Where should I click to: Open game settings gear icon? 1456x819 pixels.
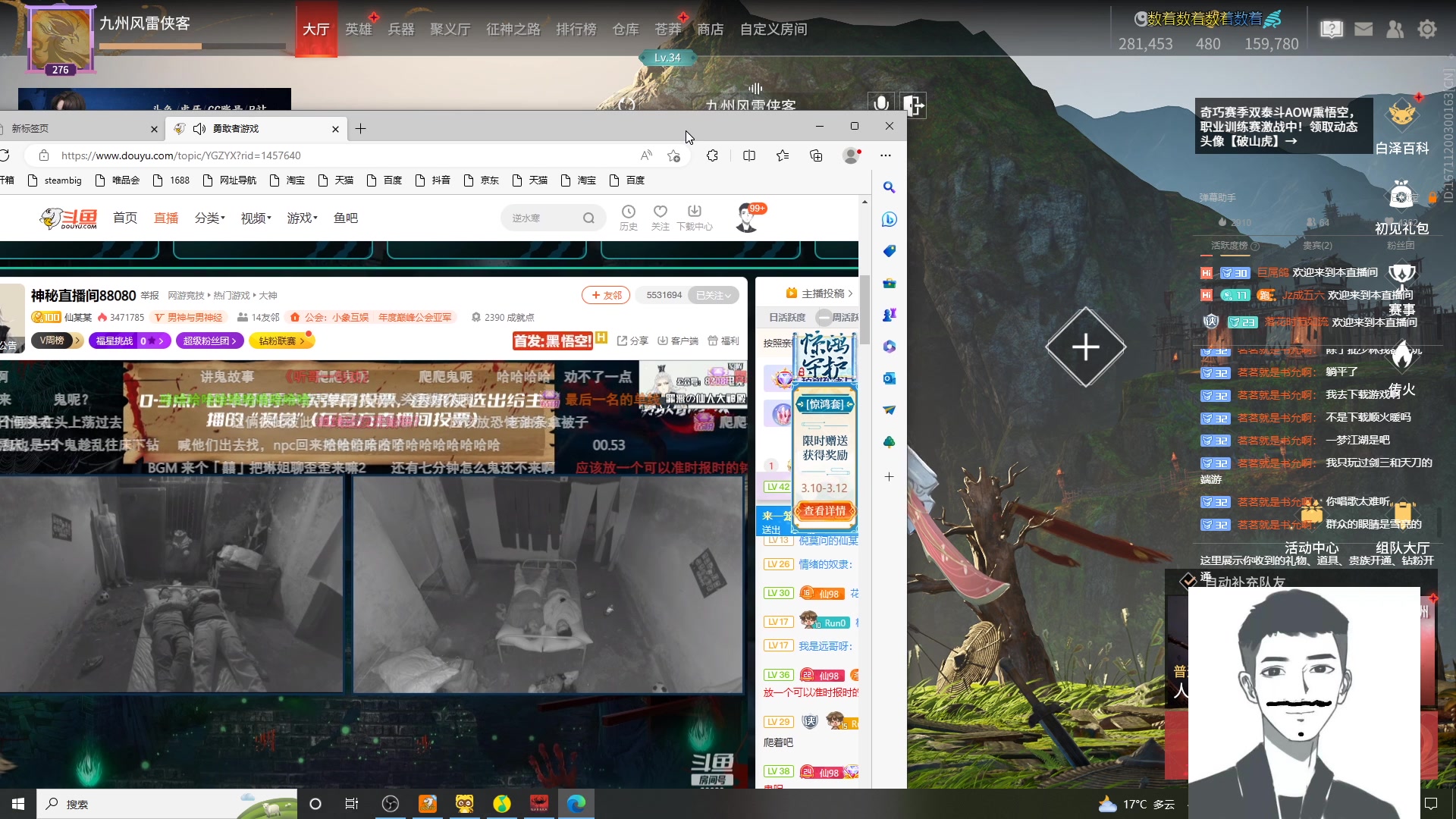[1427, 30]
